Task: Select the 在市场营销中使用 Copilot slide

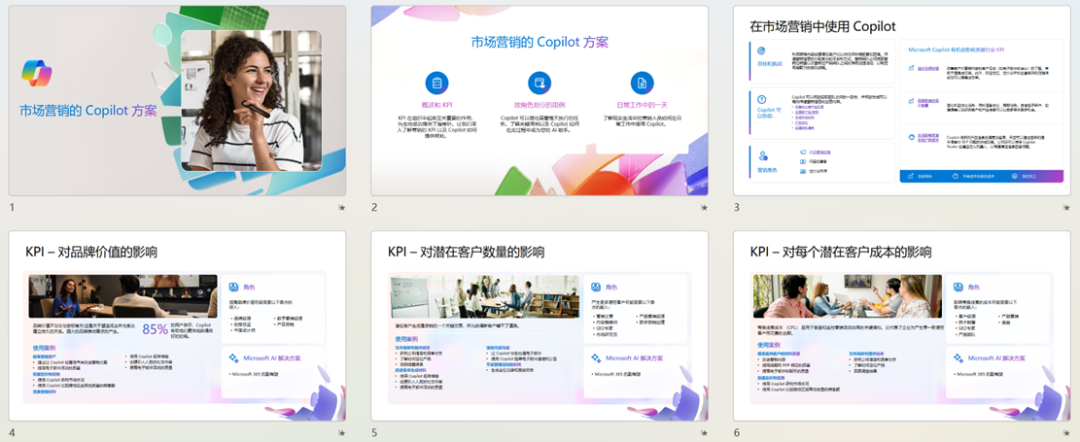Action: click(902, 101)
